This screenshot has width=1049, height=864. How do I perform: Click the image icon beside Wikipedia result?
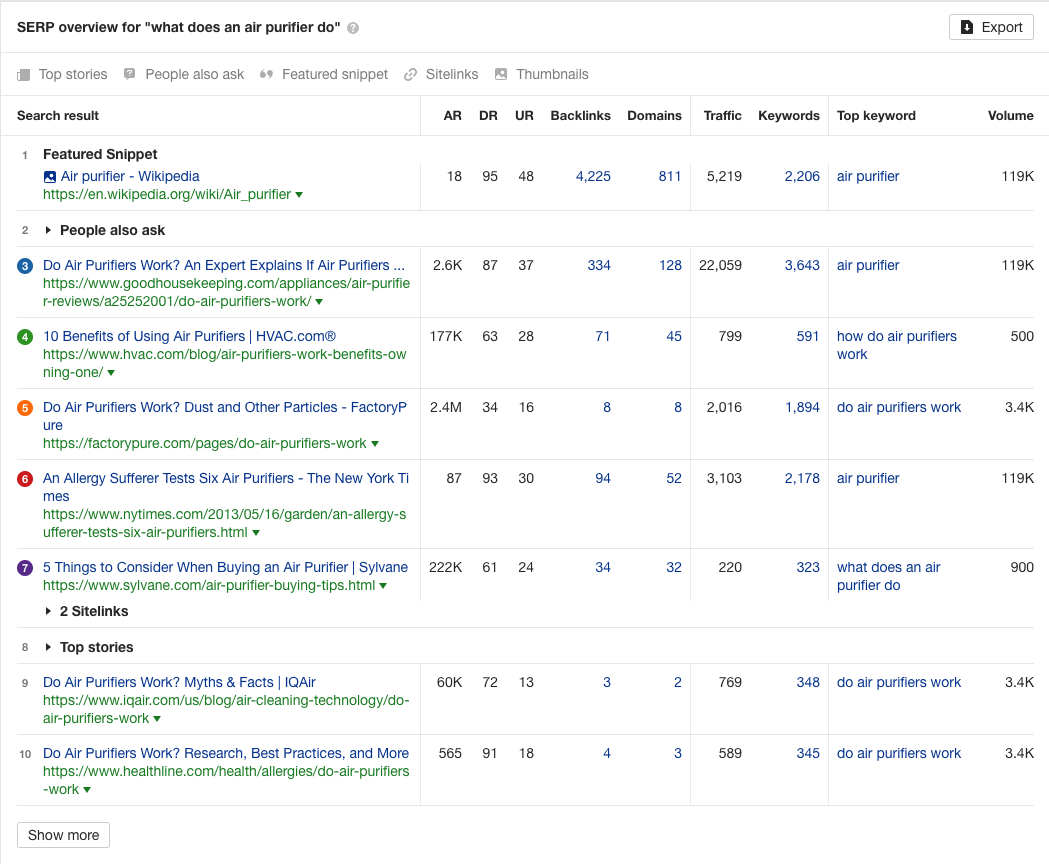[x=50, y=177]
